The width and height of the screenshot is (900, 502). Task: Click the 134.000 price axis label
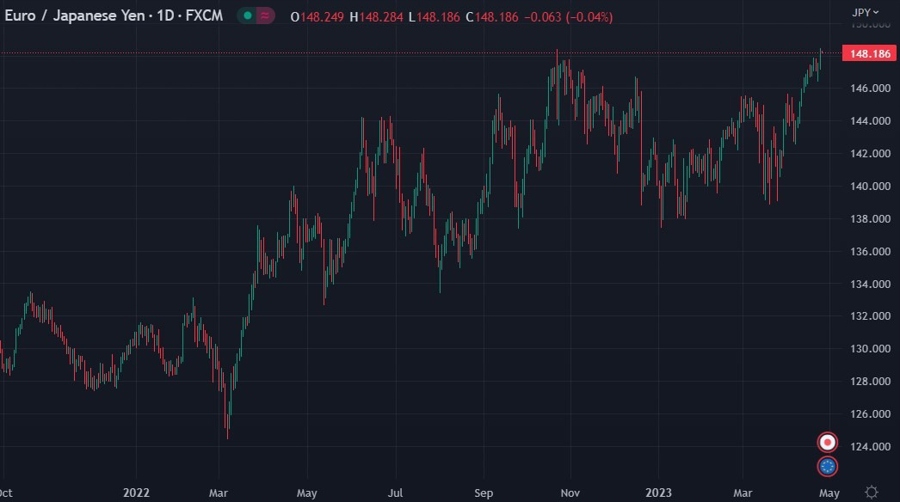[870, 285]
